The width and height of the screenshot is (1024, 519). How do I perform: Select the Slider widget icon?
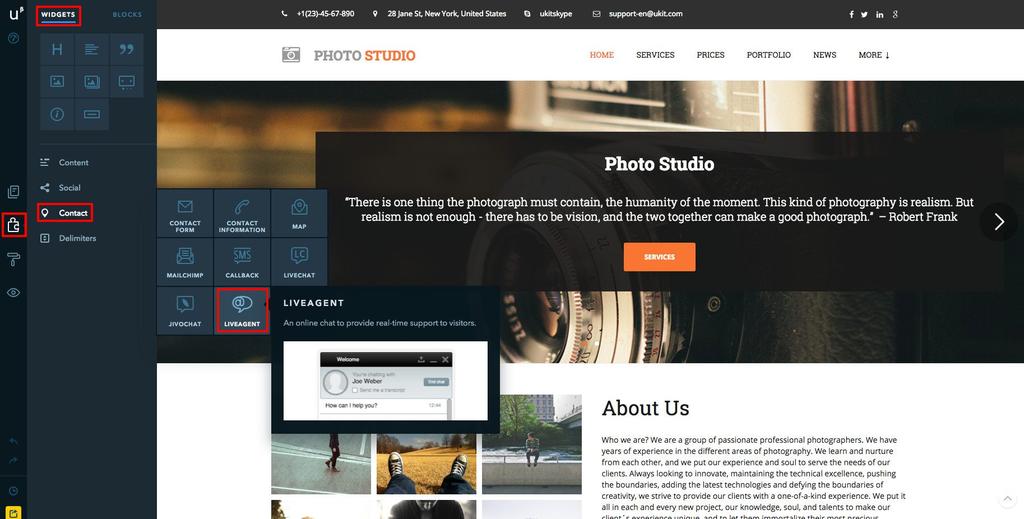click(127, 82)
